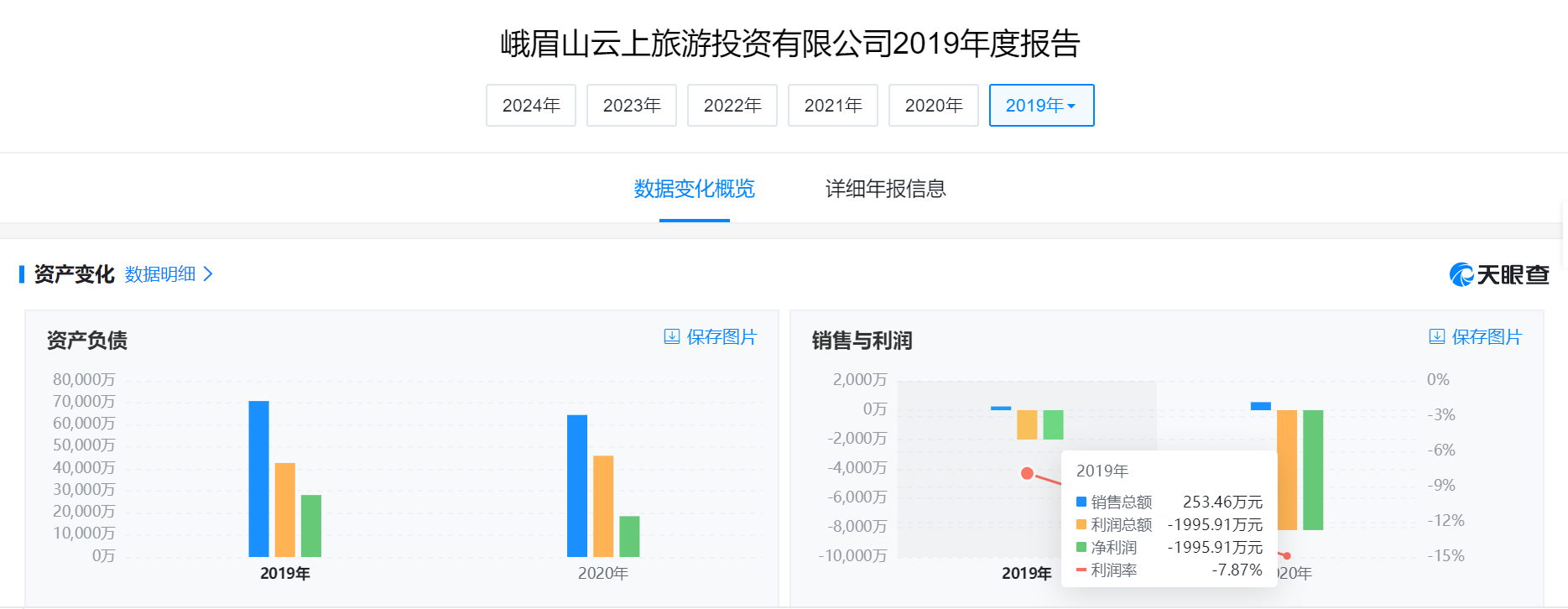Click the orange 2020 bar in 资产负债 chart
1568x609 pixels.
click(x=603, y=506)
